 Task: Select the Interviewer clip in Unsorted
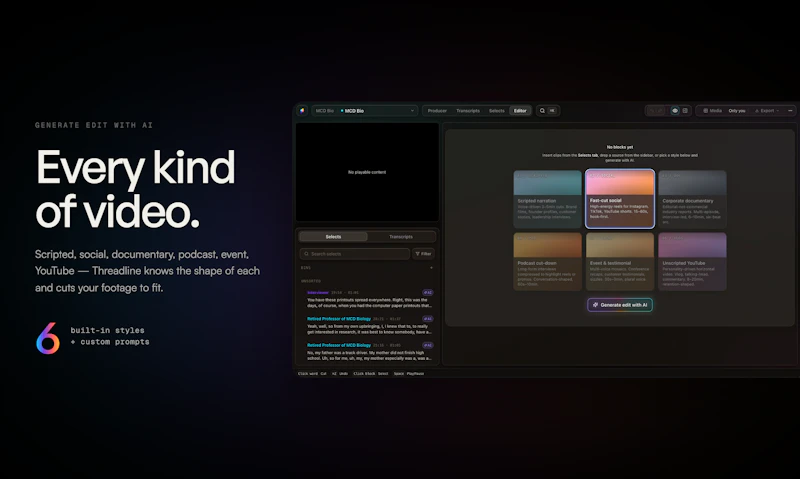pos(370,299)
